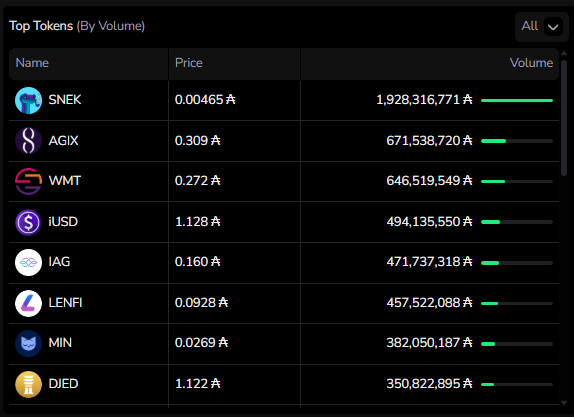
Task: Select the DJED token name
Action: [63, 384]
